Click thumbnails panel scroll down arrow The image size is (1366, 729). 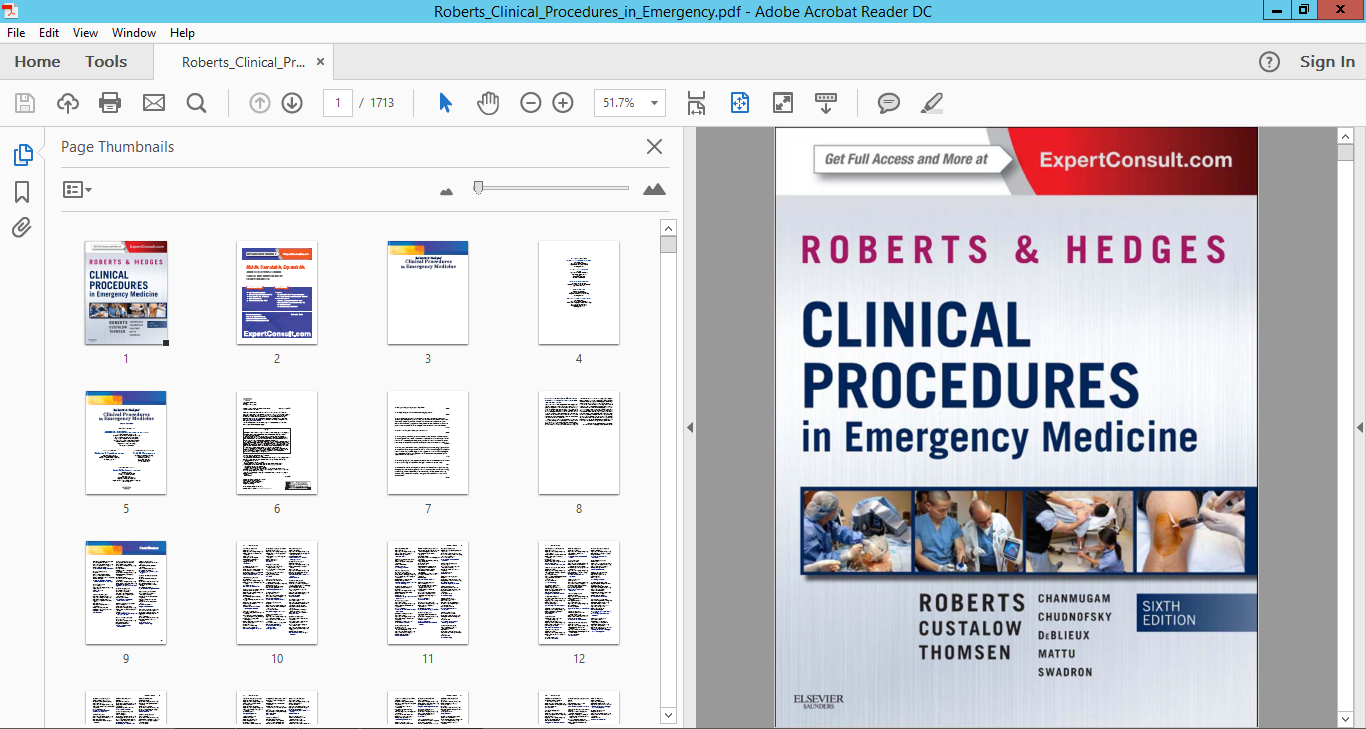669,714
